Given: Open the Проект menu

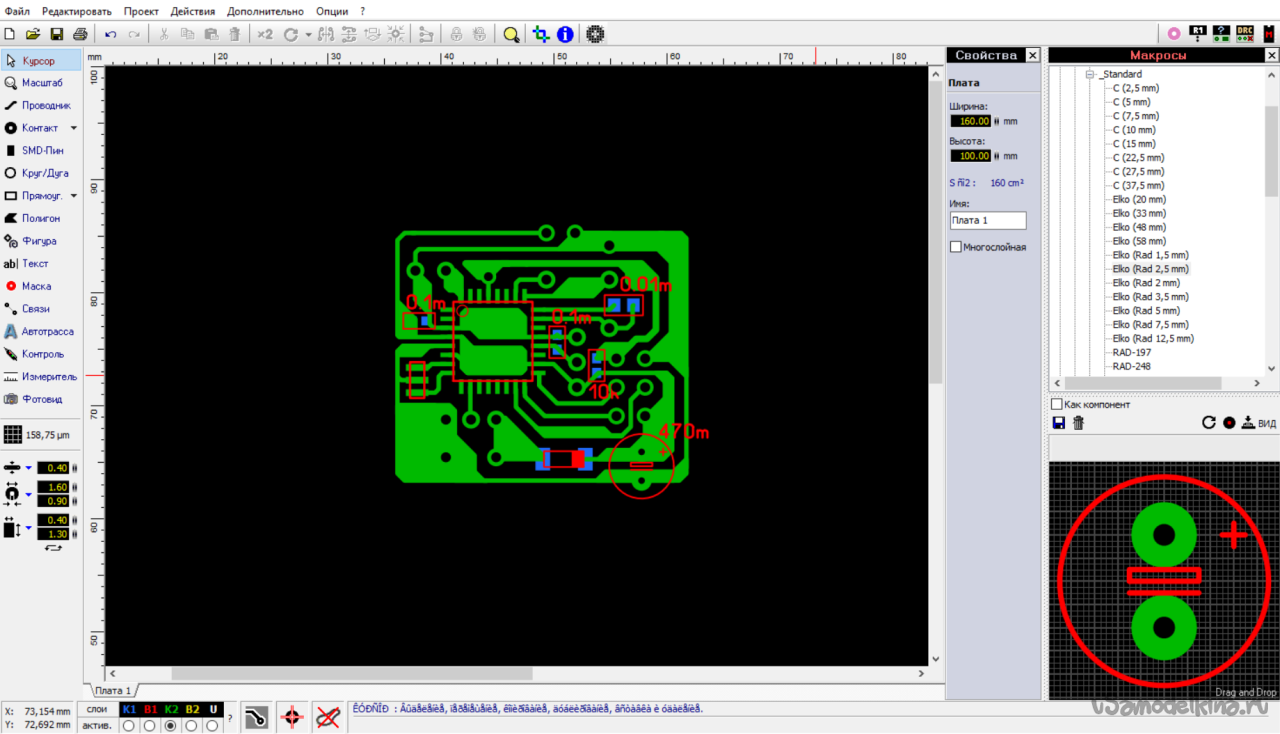Looking at the screenshot, I should tap(141, 11).
